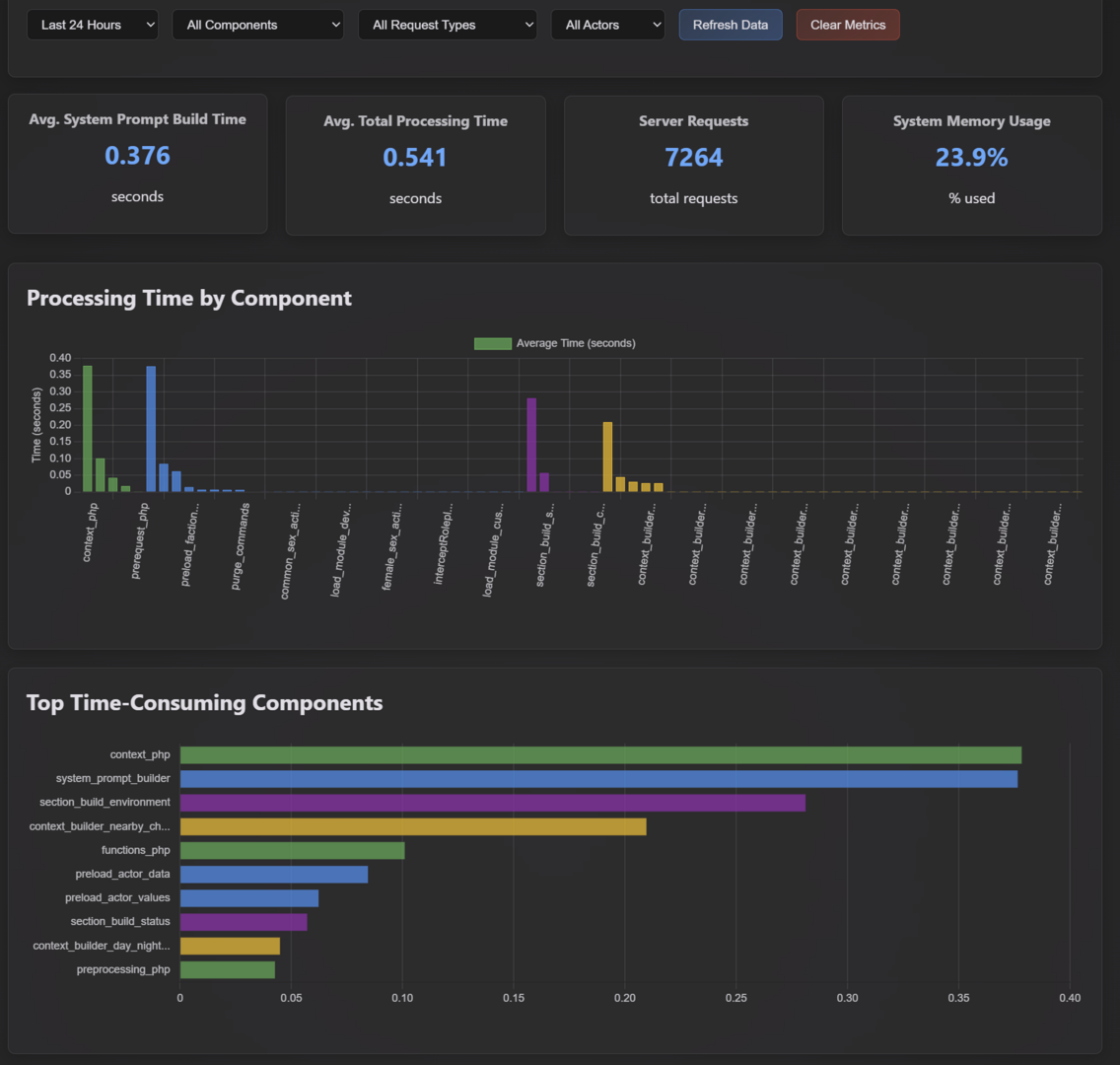Screen dimensions: 1120x1065
Task: Click the Time (seconds) y-axis title
Action: tap(36, 425)
